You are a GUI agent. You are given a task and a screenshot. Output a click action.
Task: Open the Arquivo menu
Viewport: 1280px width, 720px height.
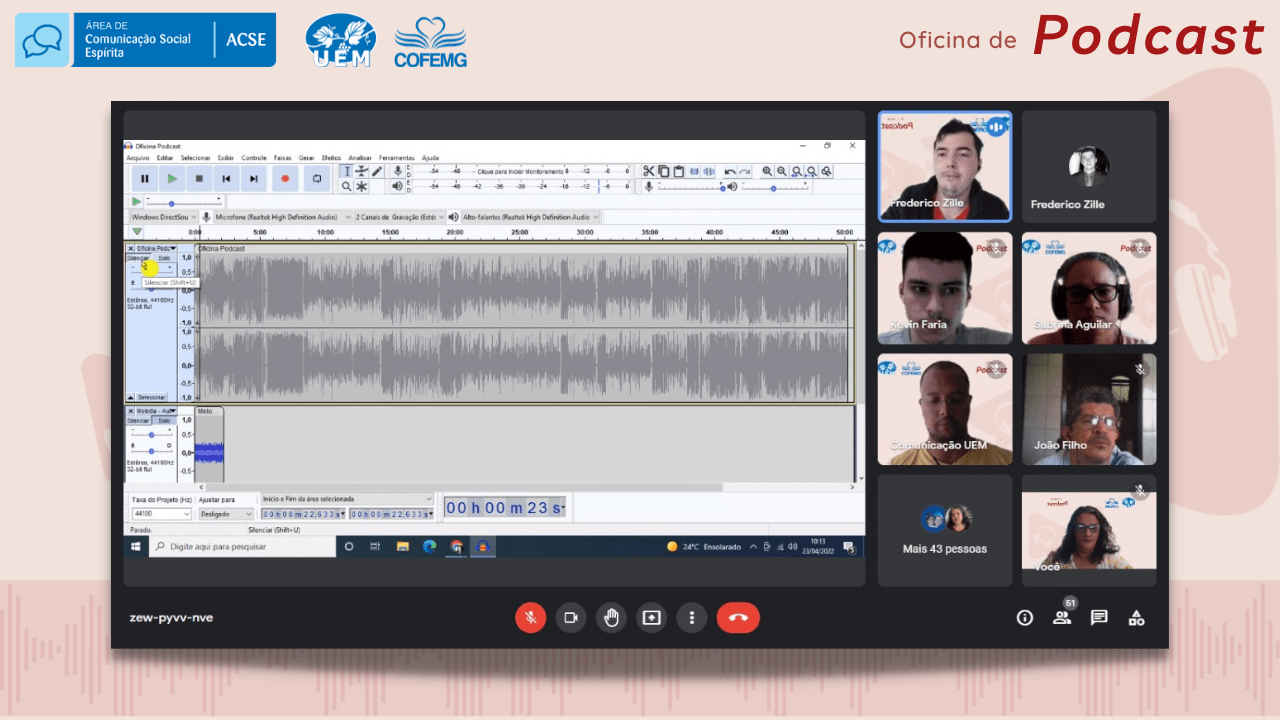tap(138, 158)
